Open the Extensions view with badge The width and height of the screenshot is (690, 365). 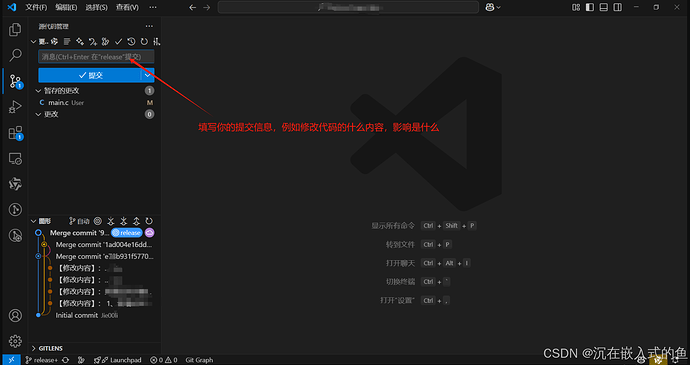tap(15, 133)
